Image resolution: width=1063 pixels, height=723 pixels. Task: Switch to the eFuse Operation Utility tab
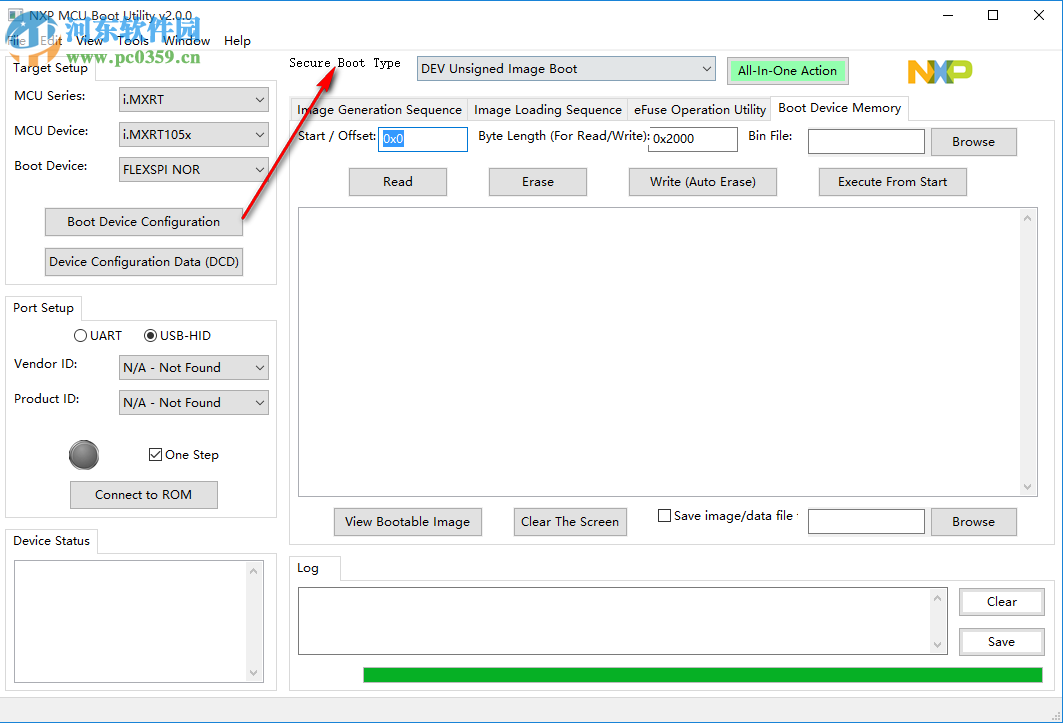tap(699, 109)
